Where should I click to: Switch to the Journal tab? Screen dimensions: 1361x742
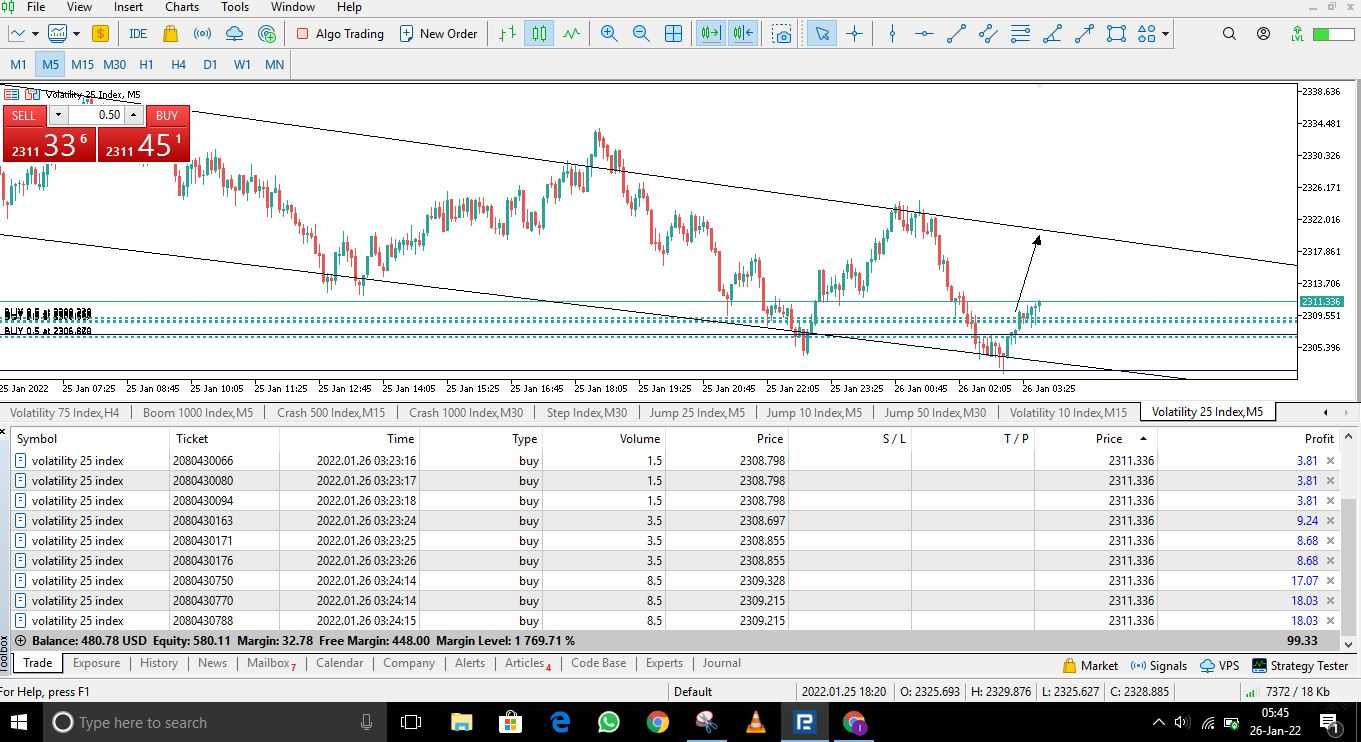coord(721,663)
